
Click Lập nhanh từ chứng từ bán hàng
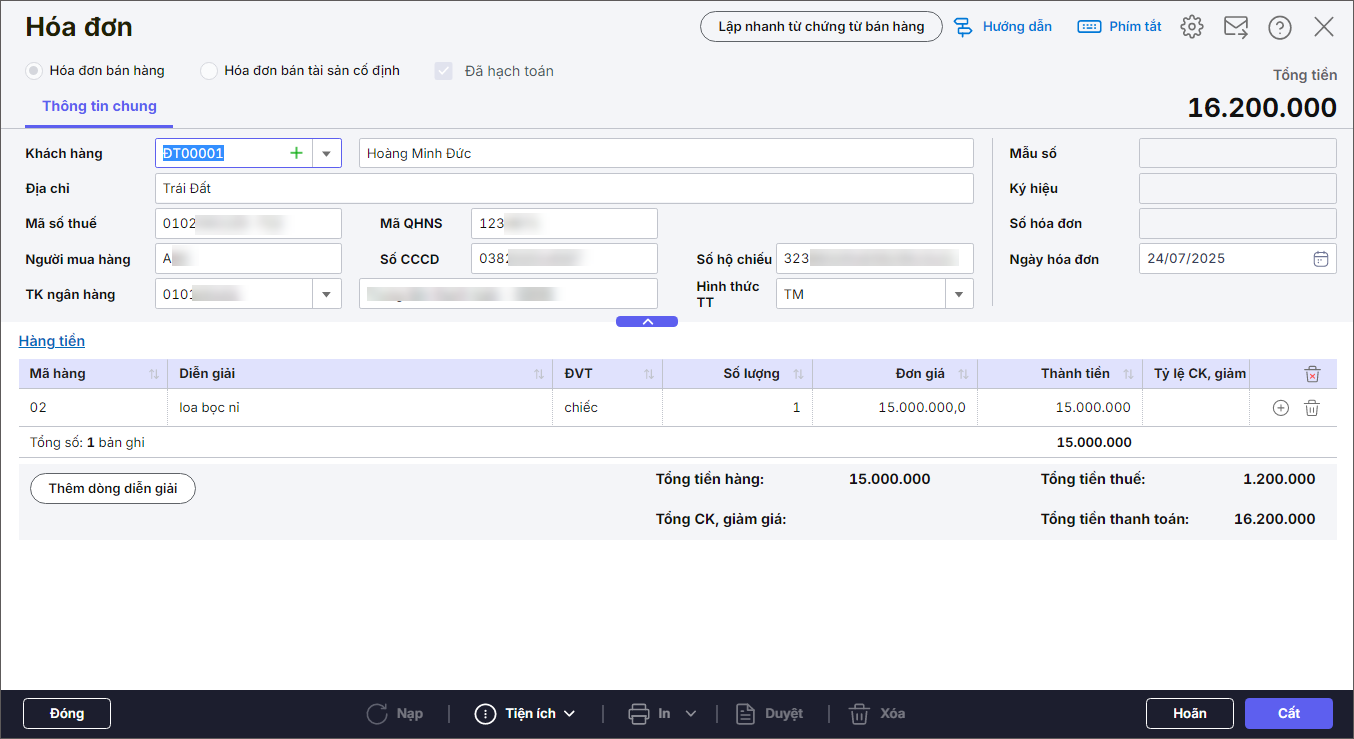click(x=820, y=26)
